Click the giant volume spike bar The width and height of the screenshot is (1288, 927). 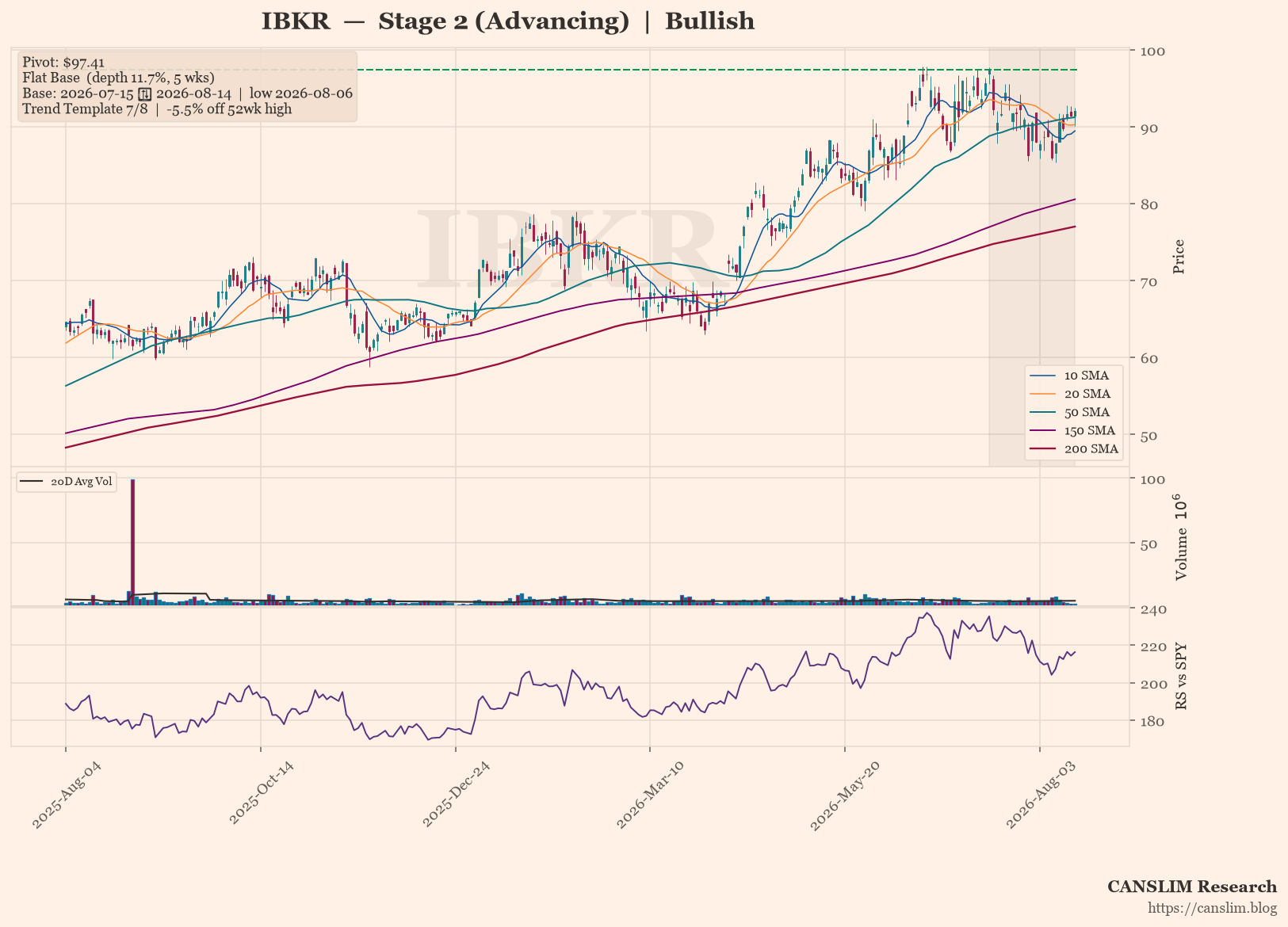[x=132, y=542]
